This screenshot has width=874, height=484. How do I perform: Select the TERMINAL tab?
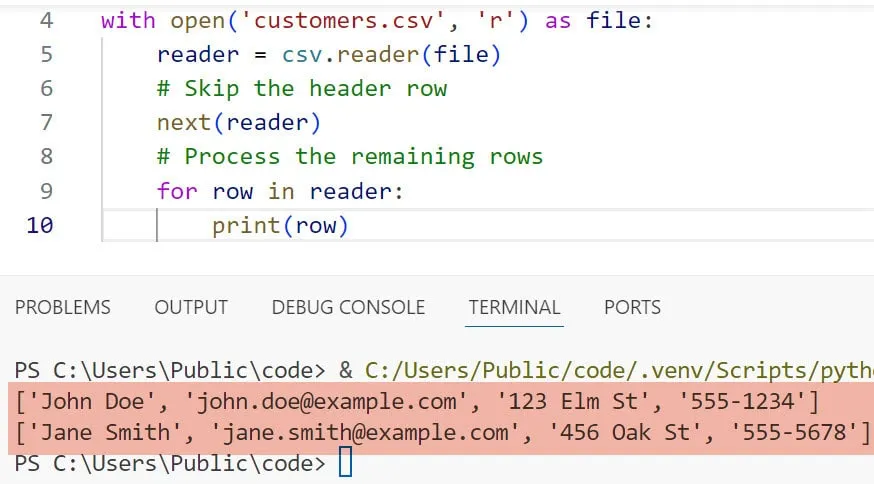[x=515, y=307]
